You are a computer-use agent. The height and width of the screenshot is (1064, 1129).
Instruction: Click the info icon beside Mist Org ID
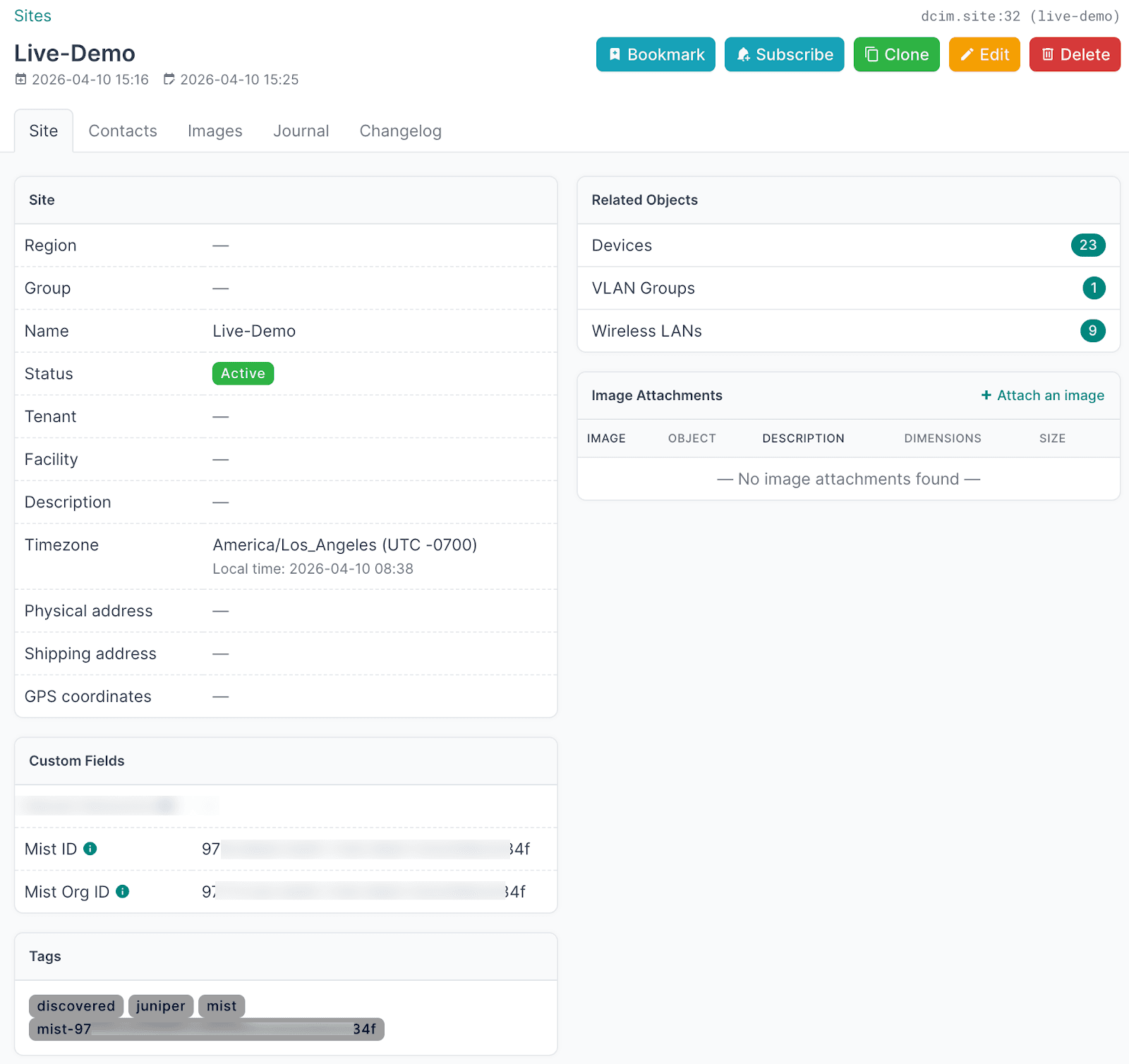click(123, 892)
